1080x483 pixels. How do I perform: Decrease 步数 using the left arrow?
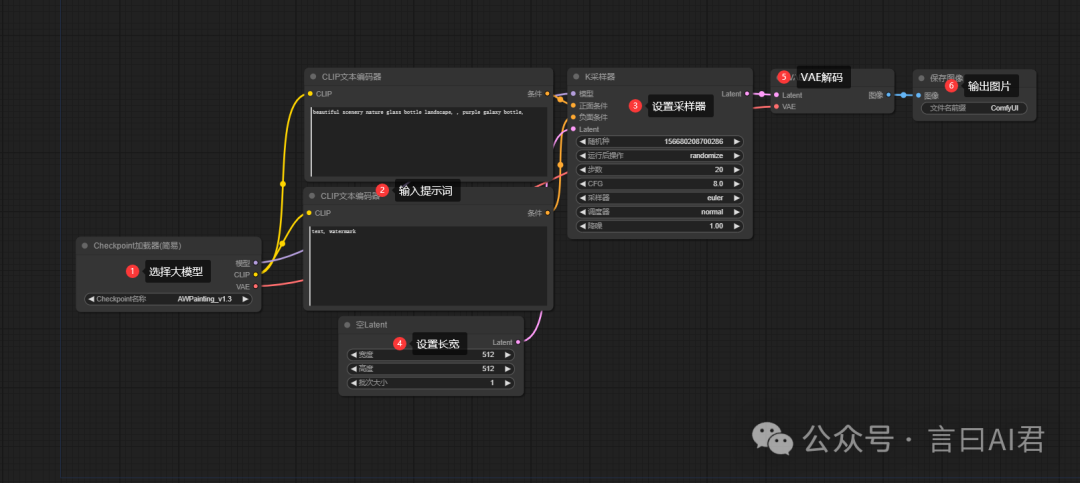(583, 169)
